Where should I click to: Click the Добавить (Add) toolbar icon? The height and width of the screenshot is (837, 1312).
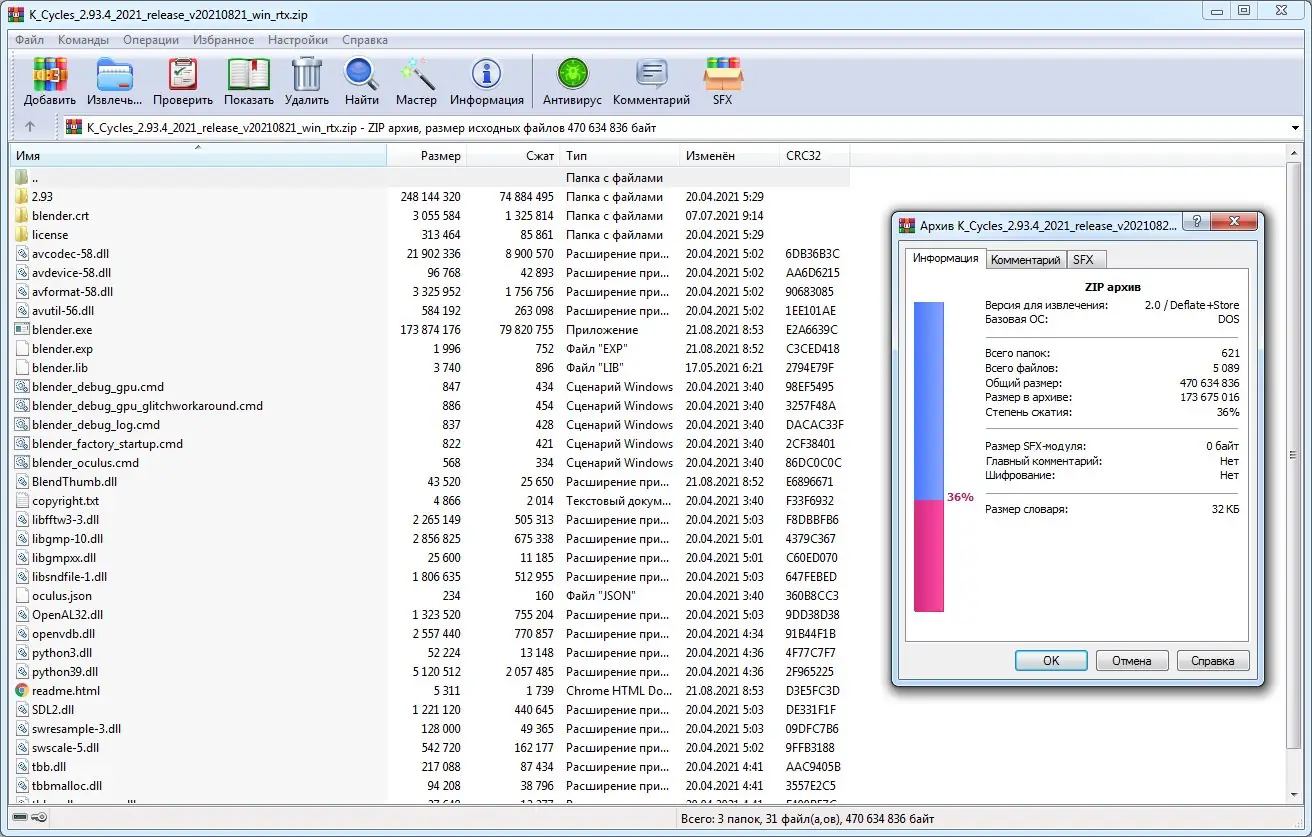tap(49, 75)
